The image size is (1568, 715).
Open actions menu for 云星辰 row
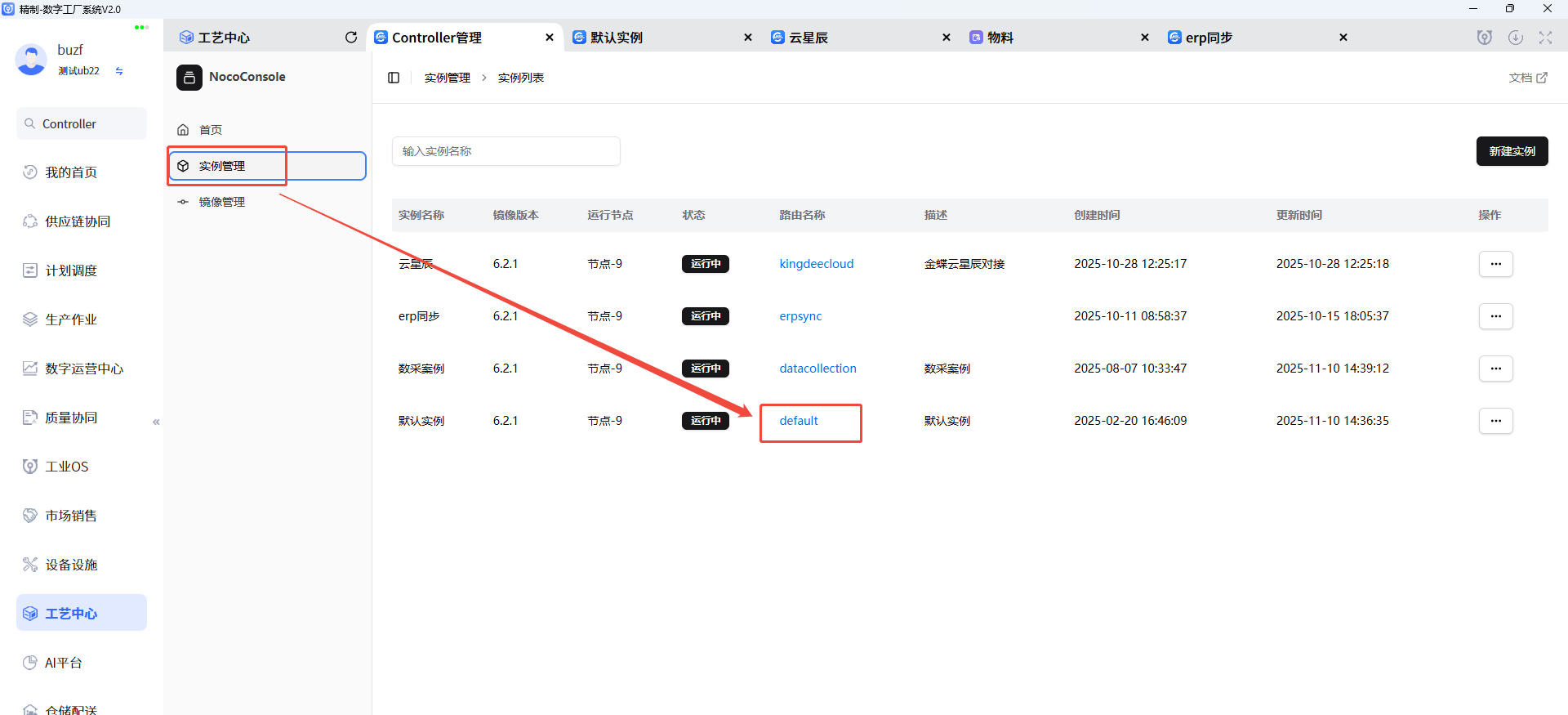click(x=1496, y=264)
